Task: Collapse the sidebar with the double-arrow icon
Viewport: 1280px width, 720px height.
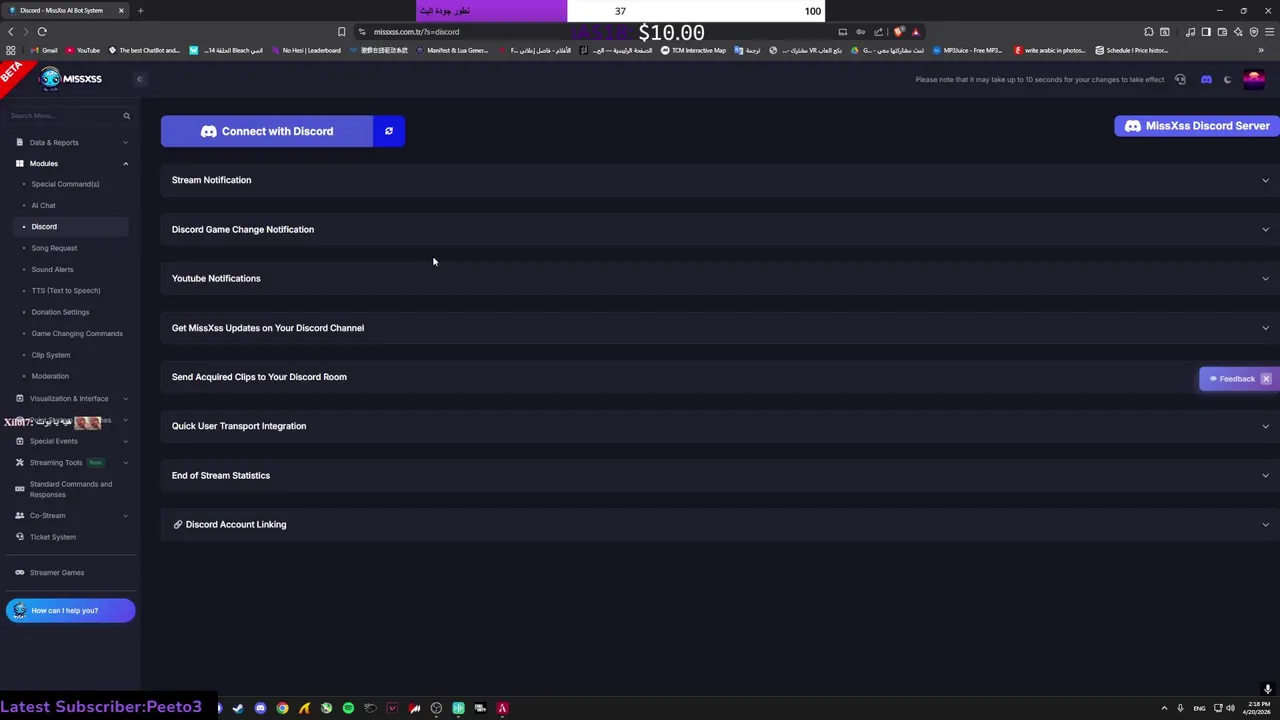Action: coord(140,79)
